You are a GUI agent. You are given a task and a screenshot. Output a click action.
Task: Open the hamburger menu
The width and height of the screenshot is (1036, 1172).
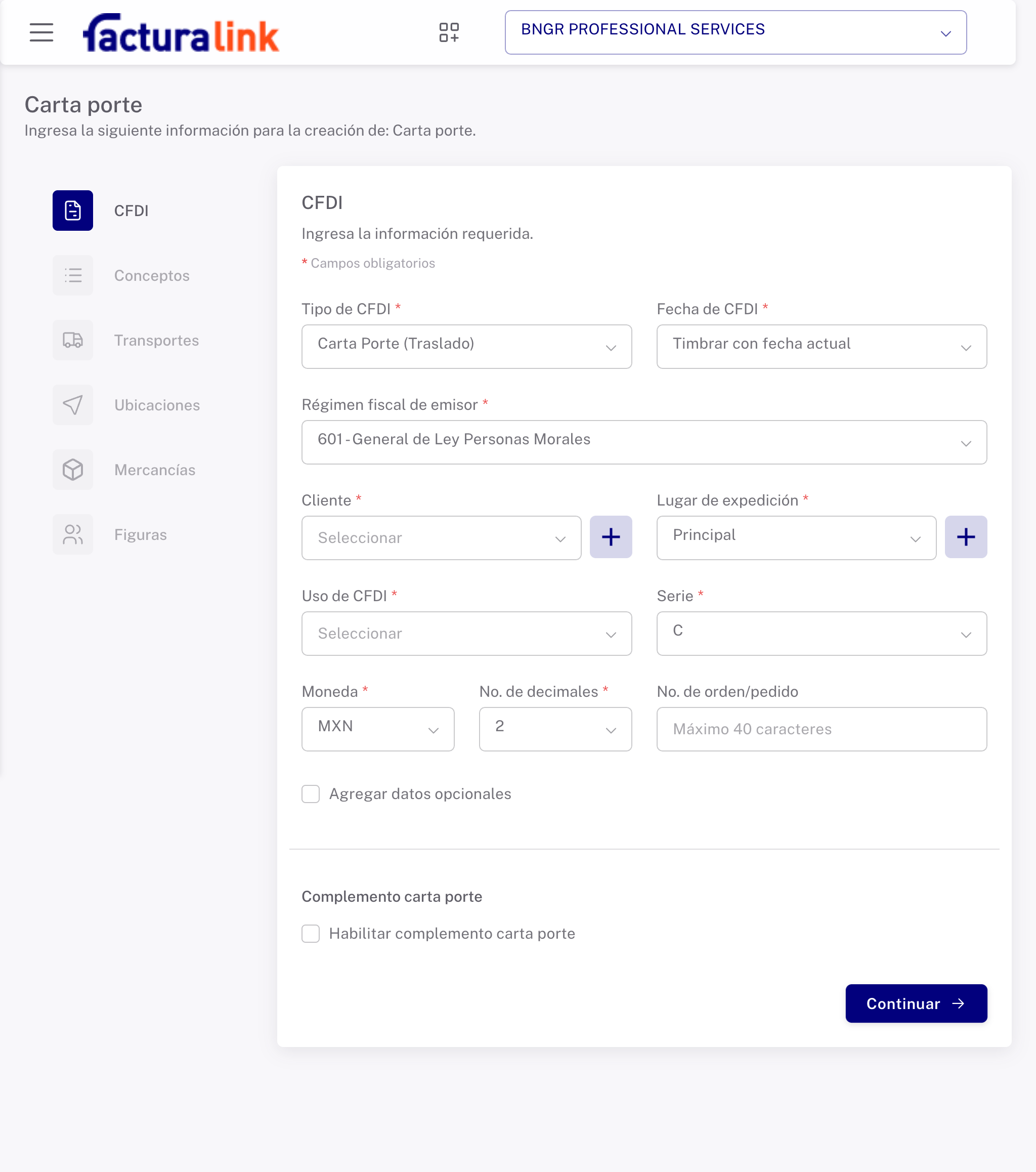(x=41, y=33)
